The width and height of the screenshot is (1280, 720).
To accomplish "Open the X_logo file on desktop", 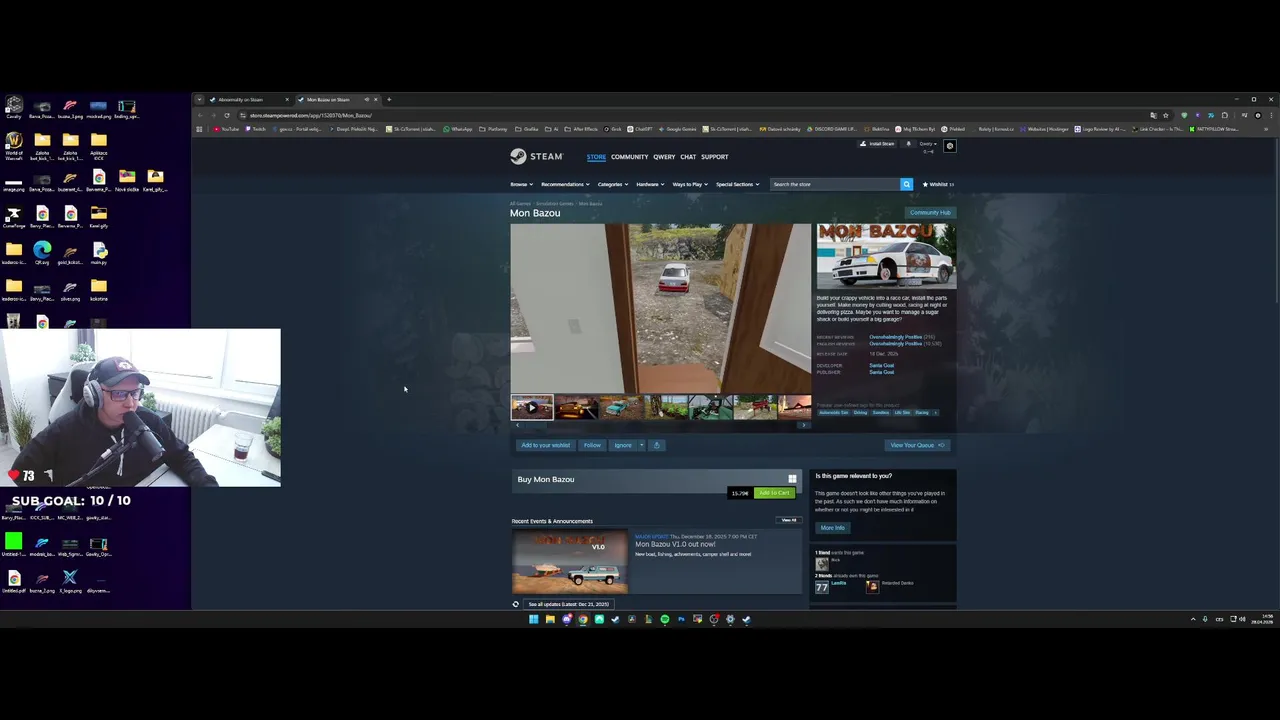I will pyautogui.click(x=70, y=581).
